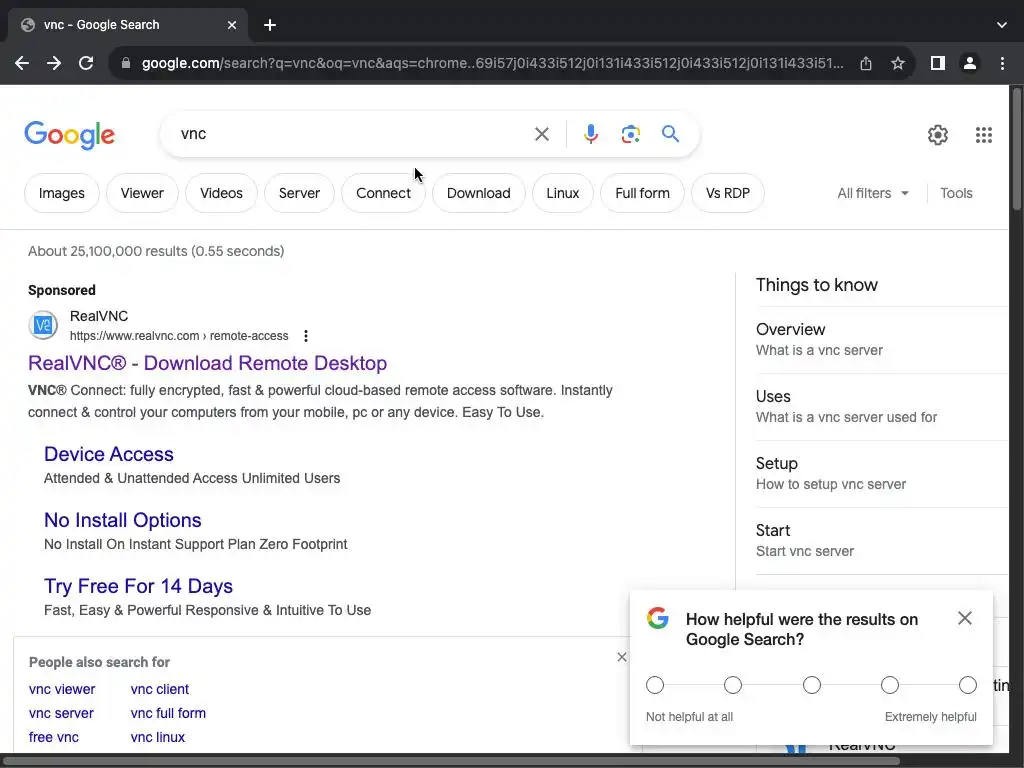Reload the current page
Viewport: 1024px width, 768px height.
[x=86, y=63]
